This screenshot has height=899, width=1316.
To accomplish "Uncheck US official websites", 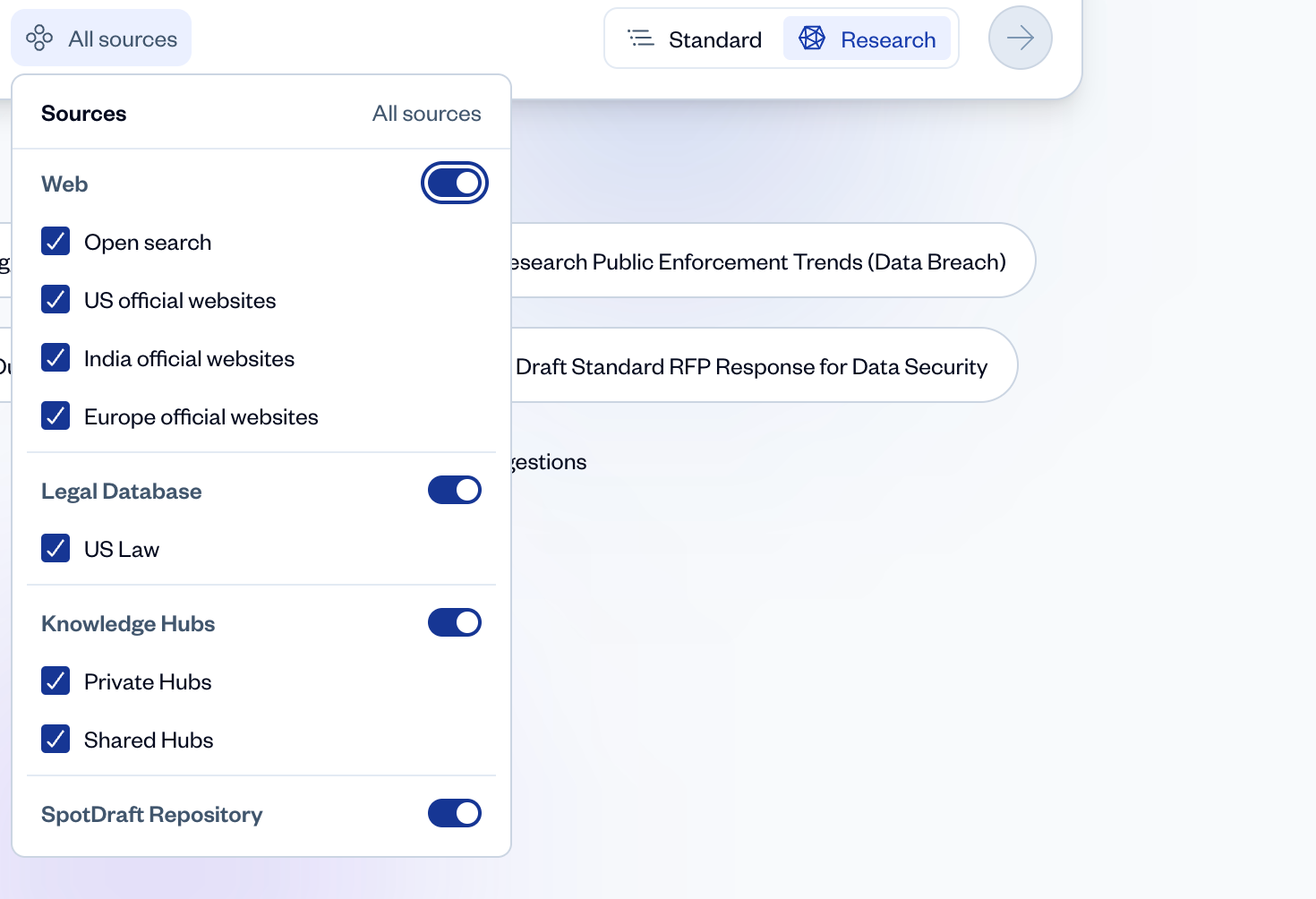I will tap(56, 300).
